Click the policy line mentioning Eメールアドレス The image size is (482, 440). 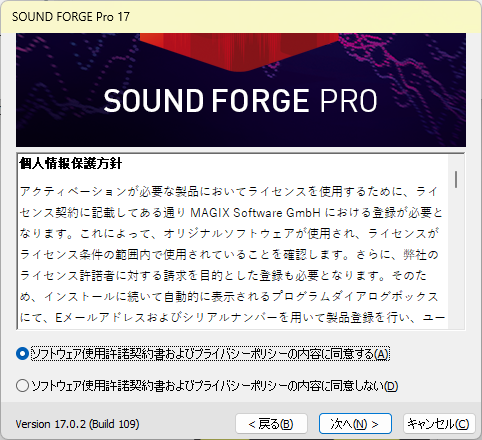(x=232, y=318)
